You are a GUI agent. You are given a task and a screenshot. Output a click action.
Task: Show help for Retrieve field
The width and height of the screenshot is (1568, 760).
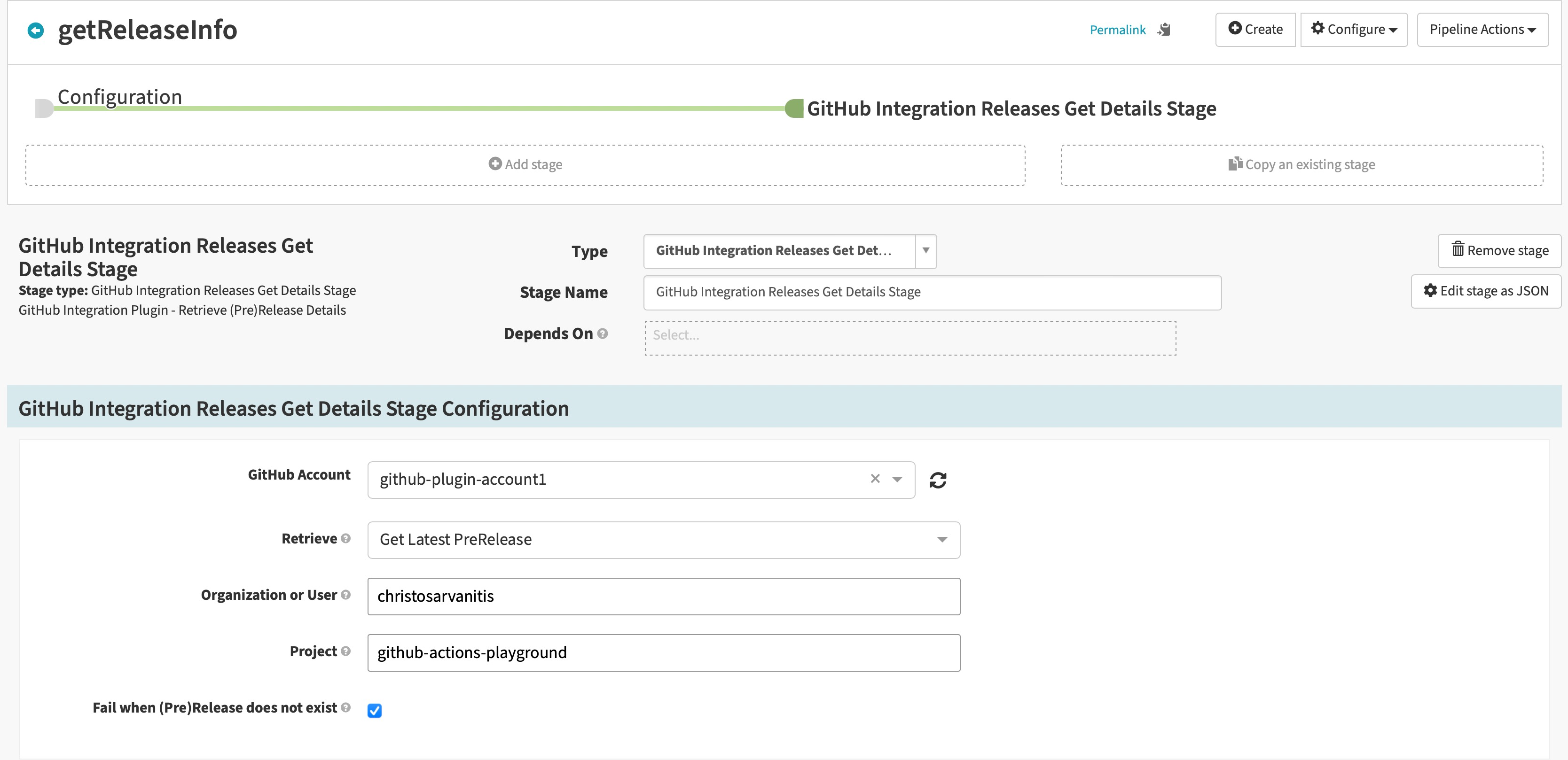[x=346, y=538]
